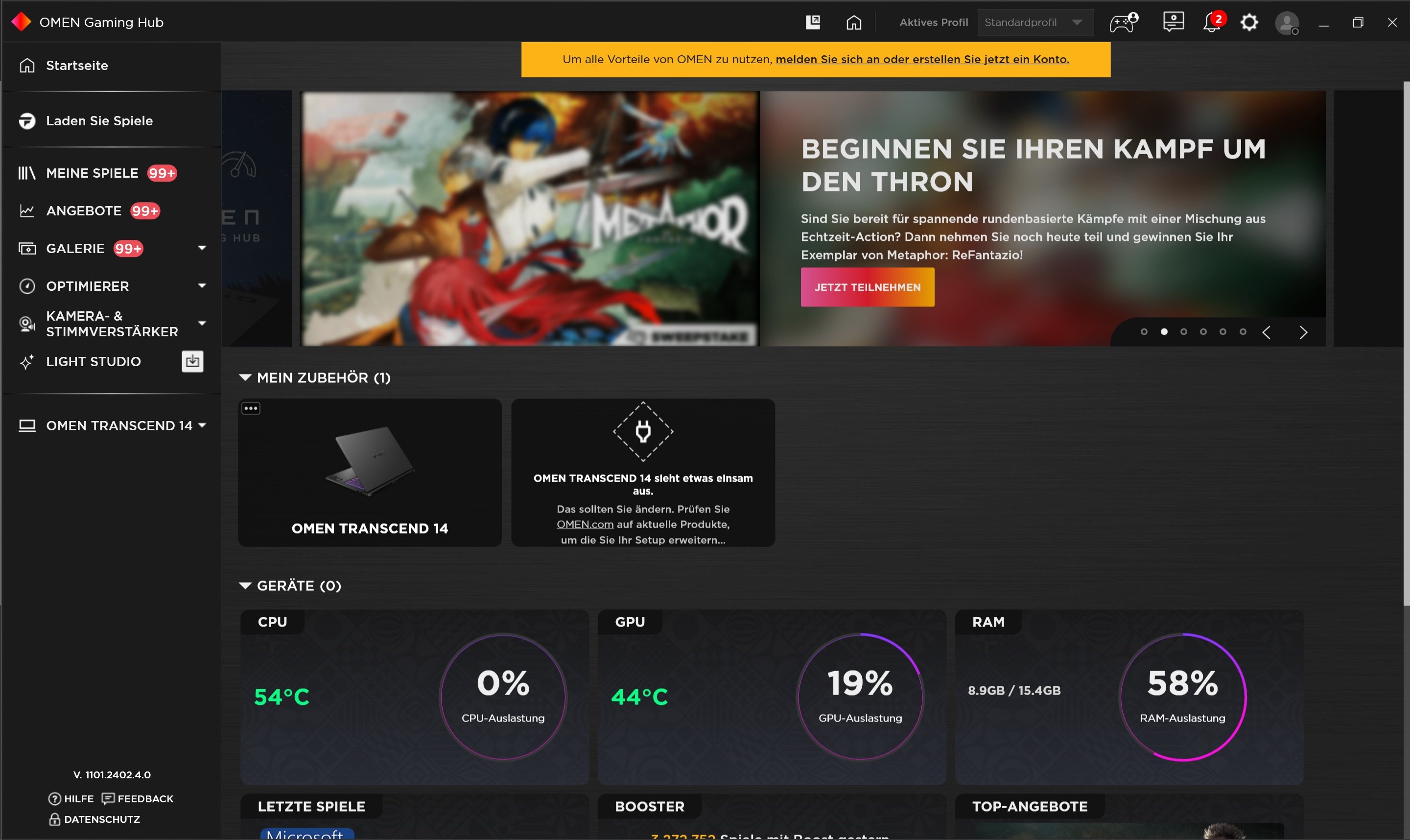
Task: Click the GPU-Auslastung 19% gauge
Action: coord(860,697)
